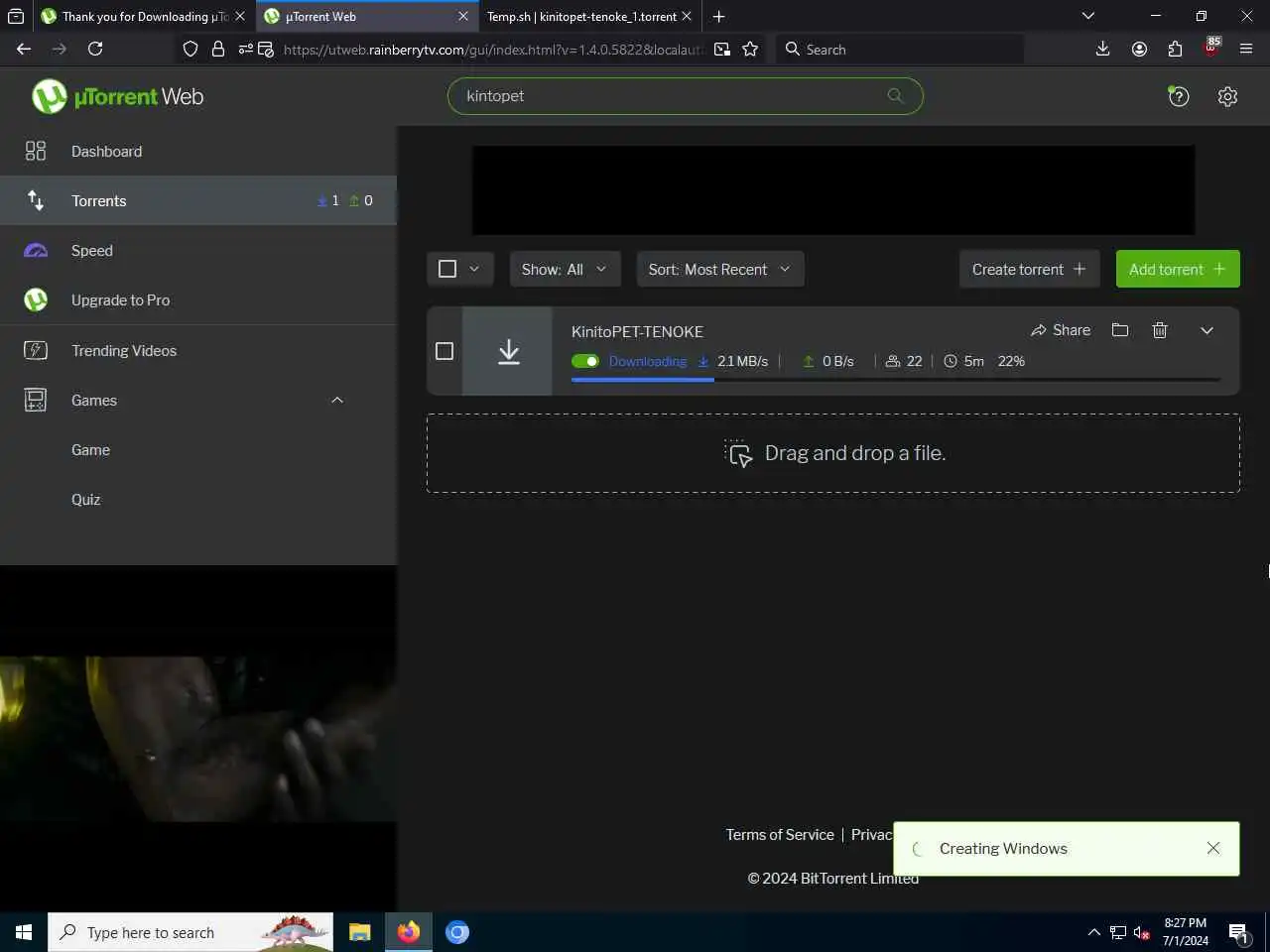Toggle the KinitoPET-TENOKE downloading switch off
Screen dimensions: 1270x952
tap(585, 361)
